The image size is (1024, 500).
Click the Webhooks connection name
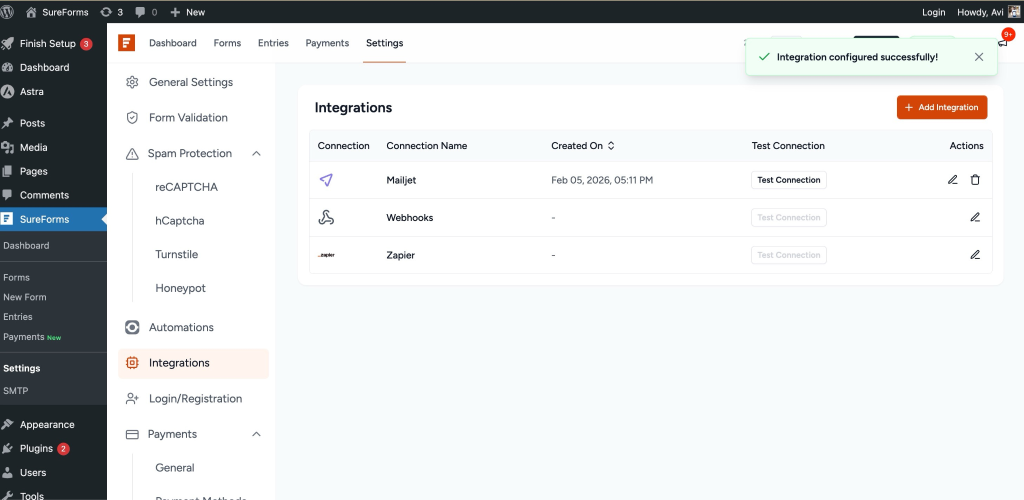[409, 217]
